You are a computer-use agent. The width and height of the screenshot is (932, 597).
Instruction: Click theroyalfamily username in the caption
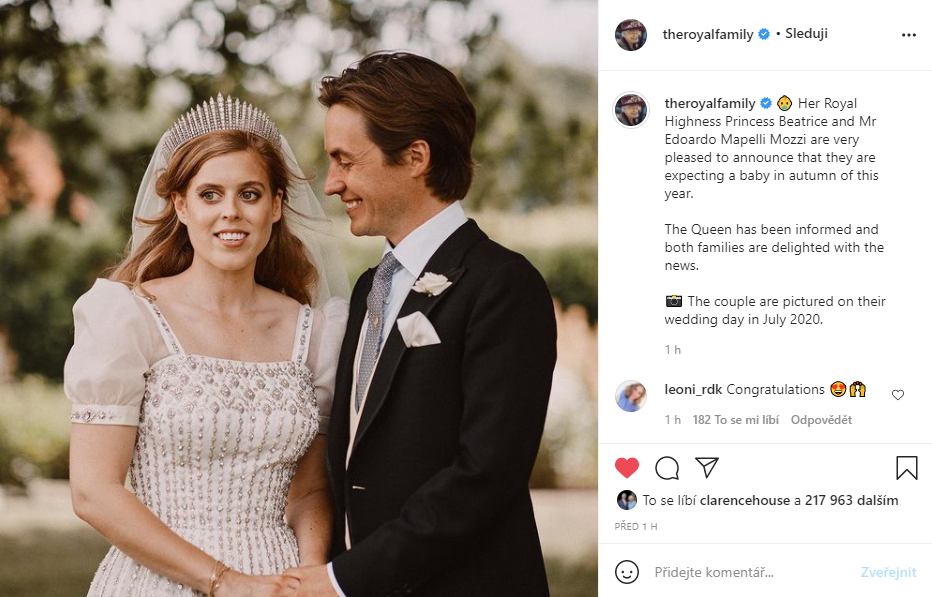[x=710, y=103]
